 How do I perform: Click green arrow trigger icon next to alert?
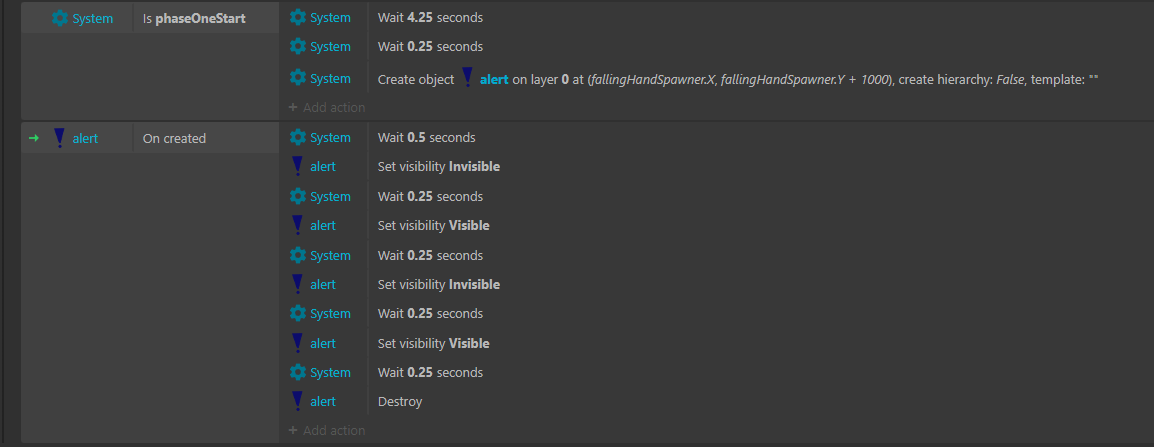tap(33, 138)
